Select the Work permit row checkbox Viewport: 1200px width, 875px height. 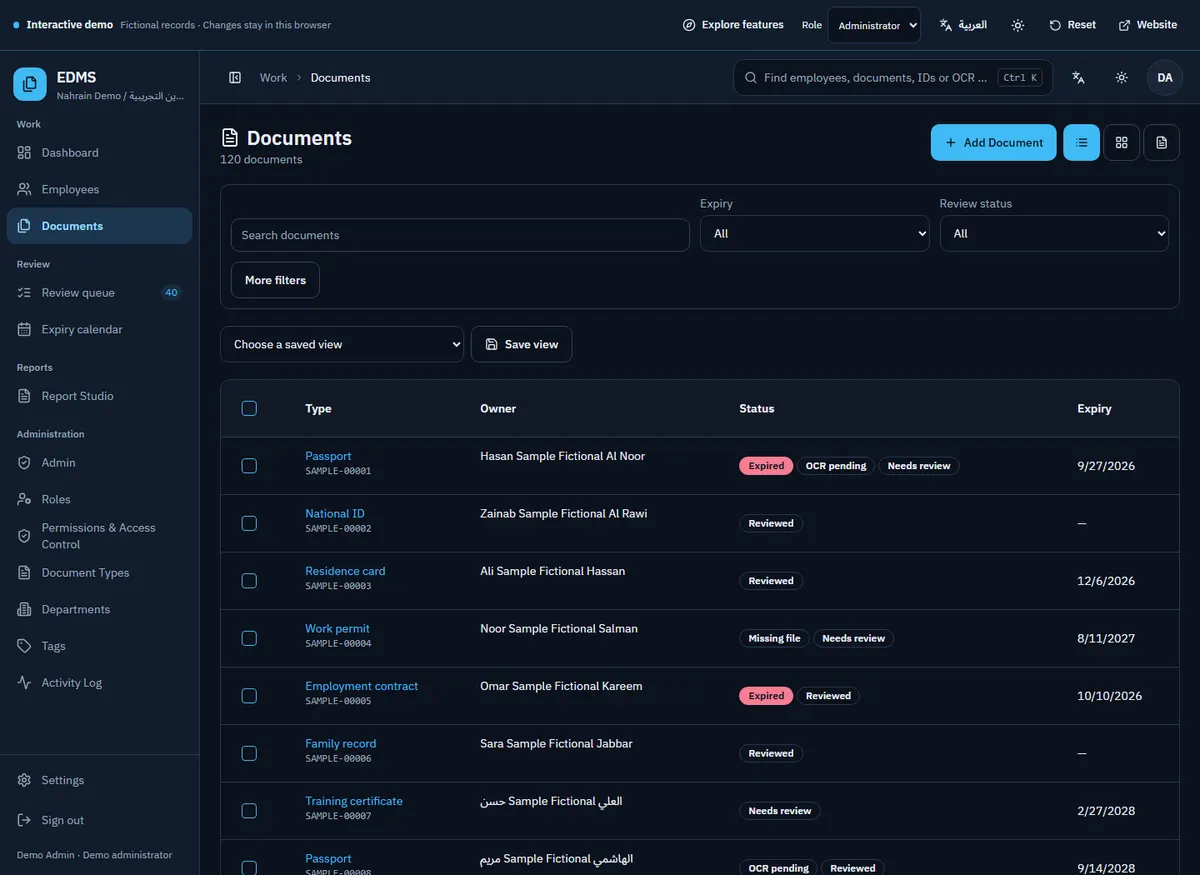tap(249, 638)
